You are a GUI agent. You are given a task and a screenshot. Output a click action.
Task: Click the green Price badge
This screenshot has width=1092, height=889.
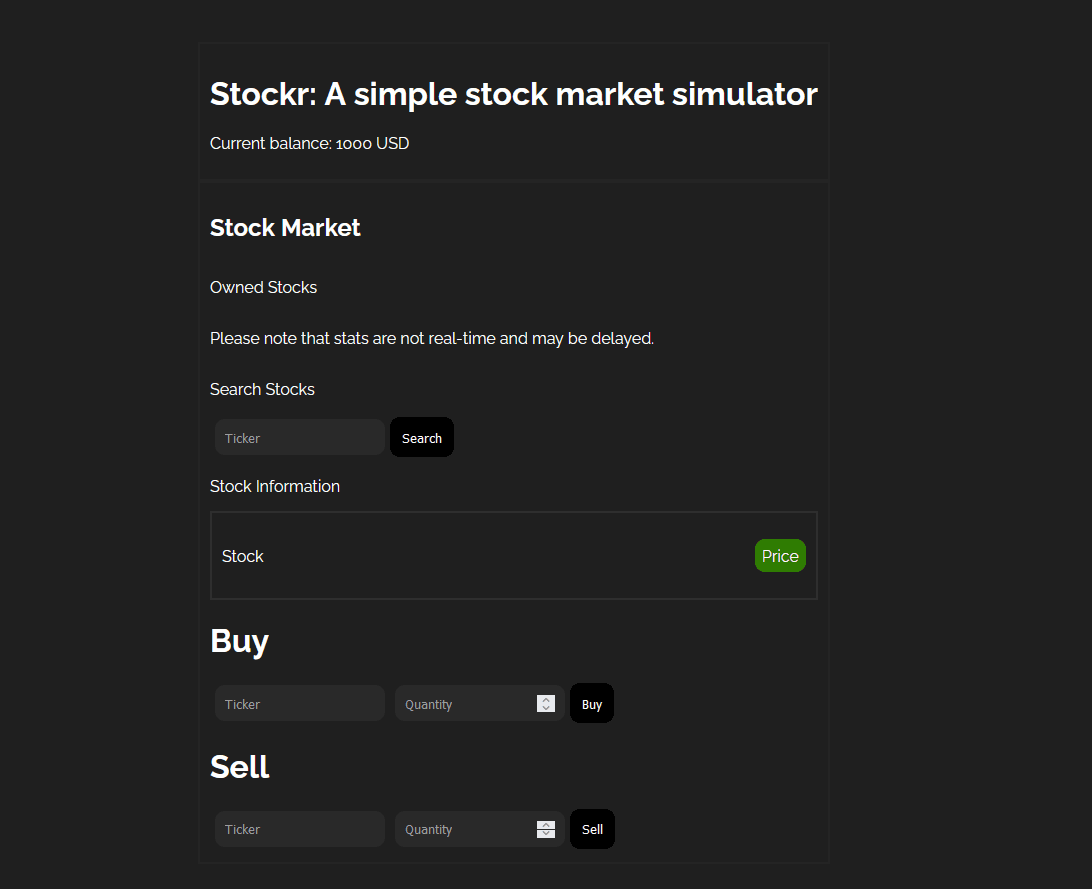pos(780,556)
